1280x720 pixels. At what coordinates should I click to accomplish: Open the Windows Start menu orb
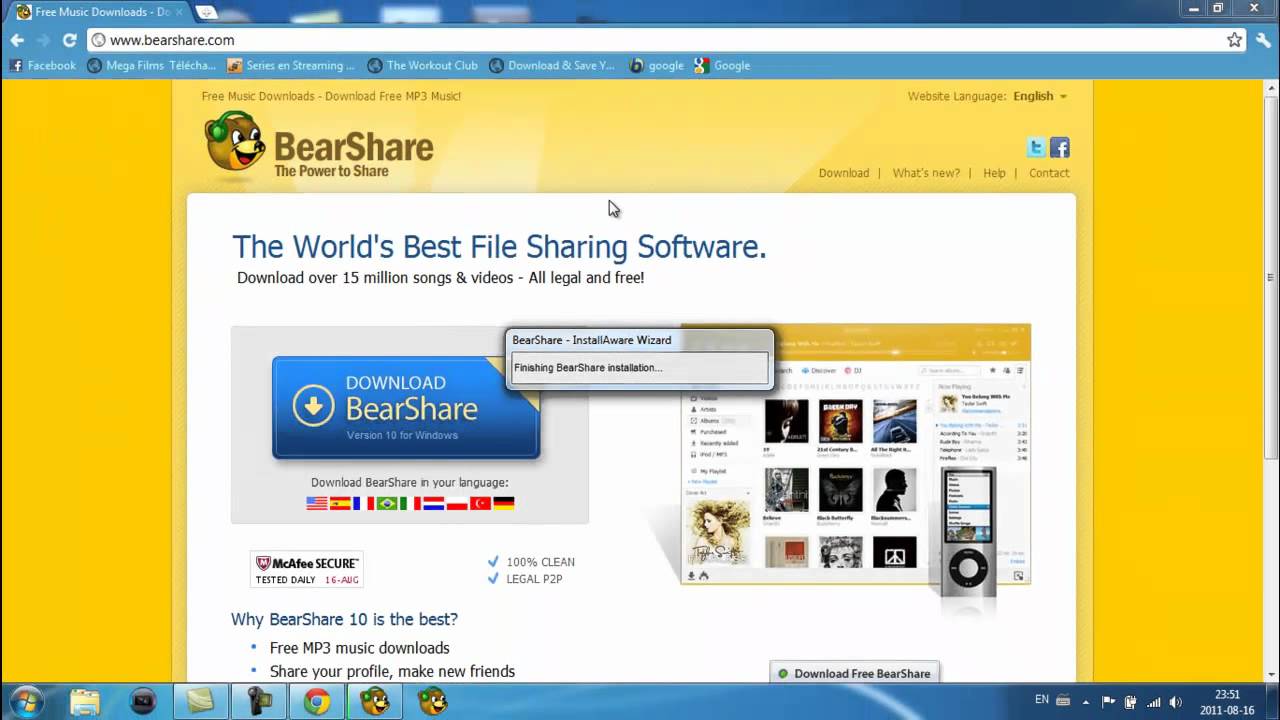coord(26,701)
